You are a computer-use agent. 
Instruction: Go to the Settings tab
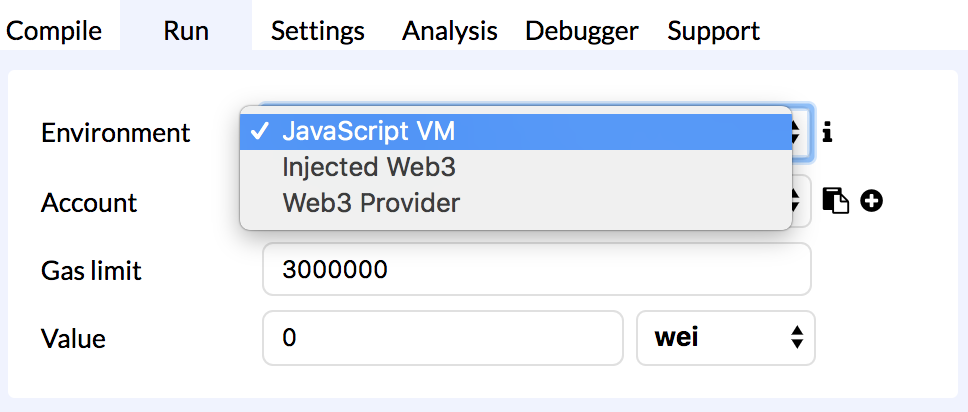coord(318,30)
